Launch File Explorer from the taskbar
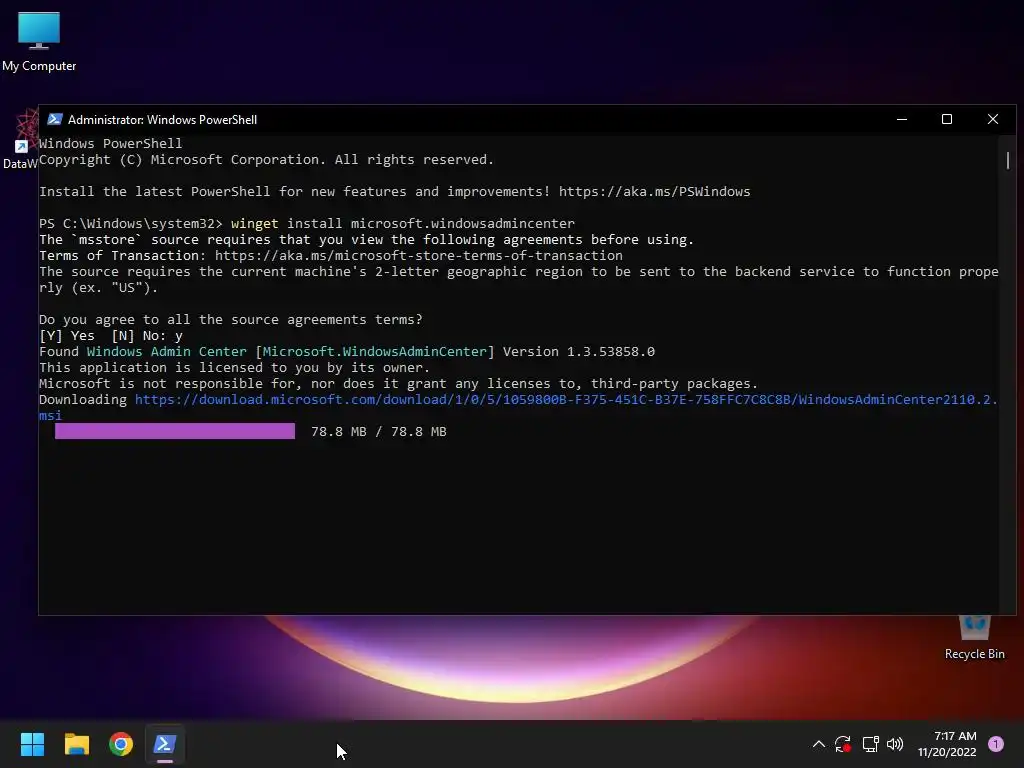The image size is (1024, 768). pyautogui.click(x=76, y=744)
